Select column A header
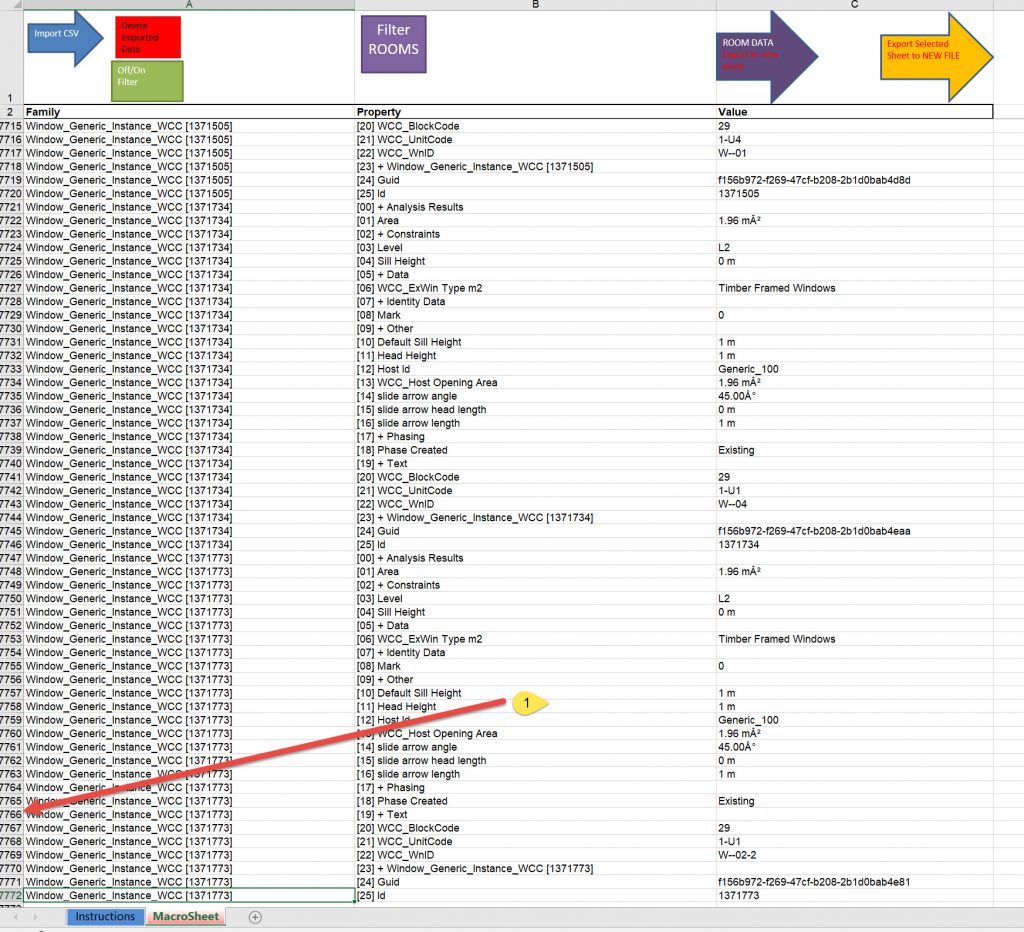The image size is (1024, 932). pyautogui.click(x=188, y=5)
